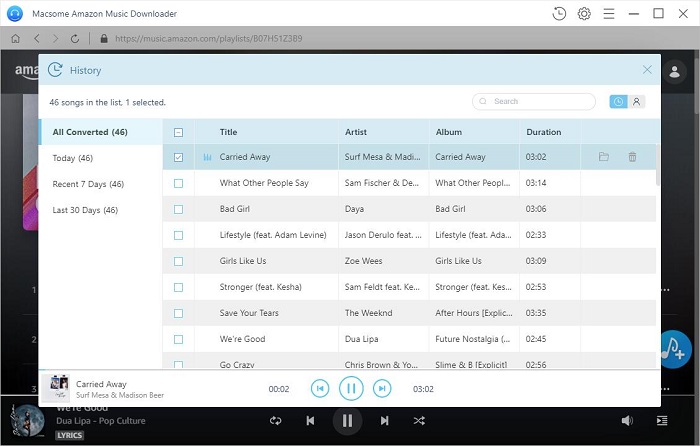Open the play queue icon
This screenshot has width=700, height=446.
662,421
